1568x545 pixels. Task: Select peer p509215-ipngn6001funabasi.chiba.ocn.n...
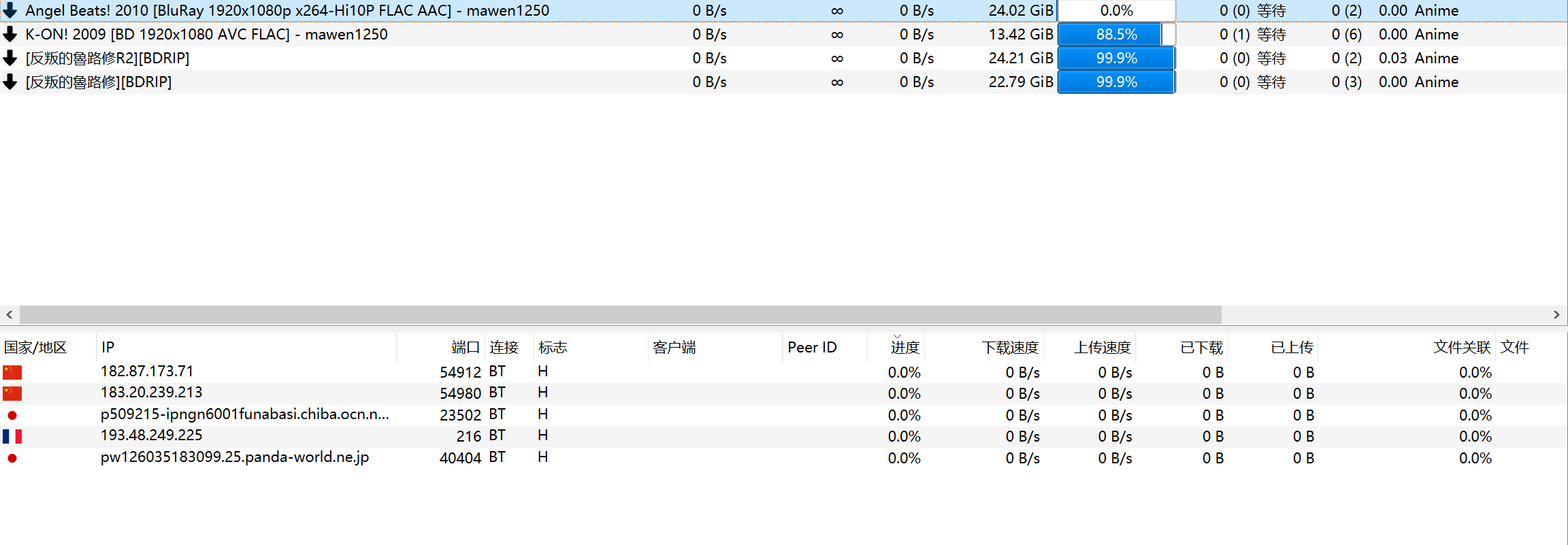click(245, 414)
